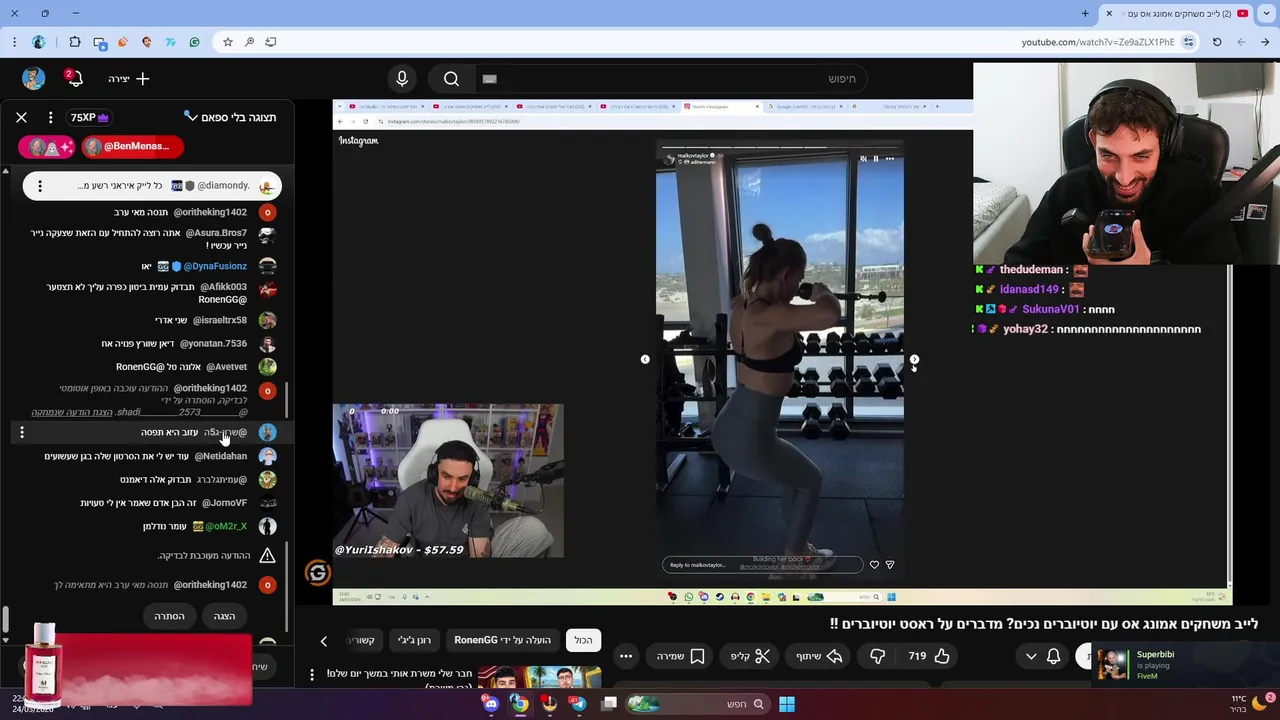
Task: Dislike the video thumbs down
Action: coord(877,656)
